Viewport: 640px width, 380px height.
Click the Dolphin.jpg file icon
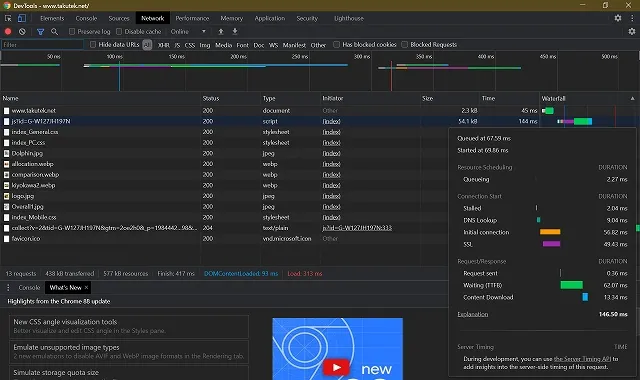click(7, 153)
